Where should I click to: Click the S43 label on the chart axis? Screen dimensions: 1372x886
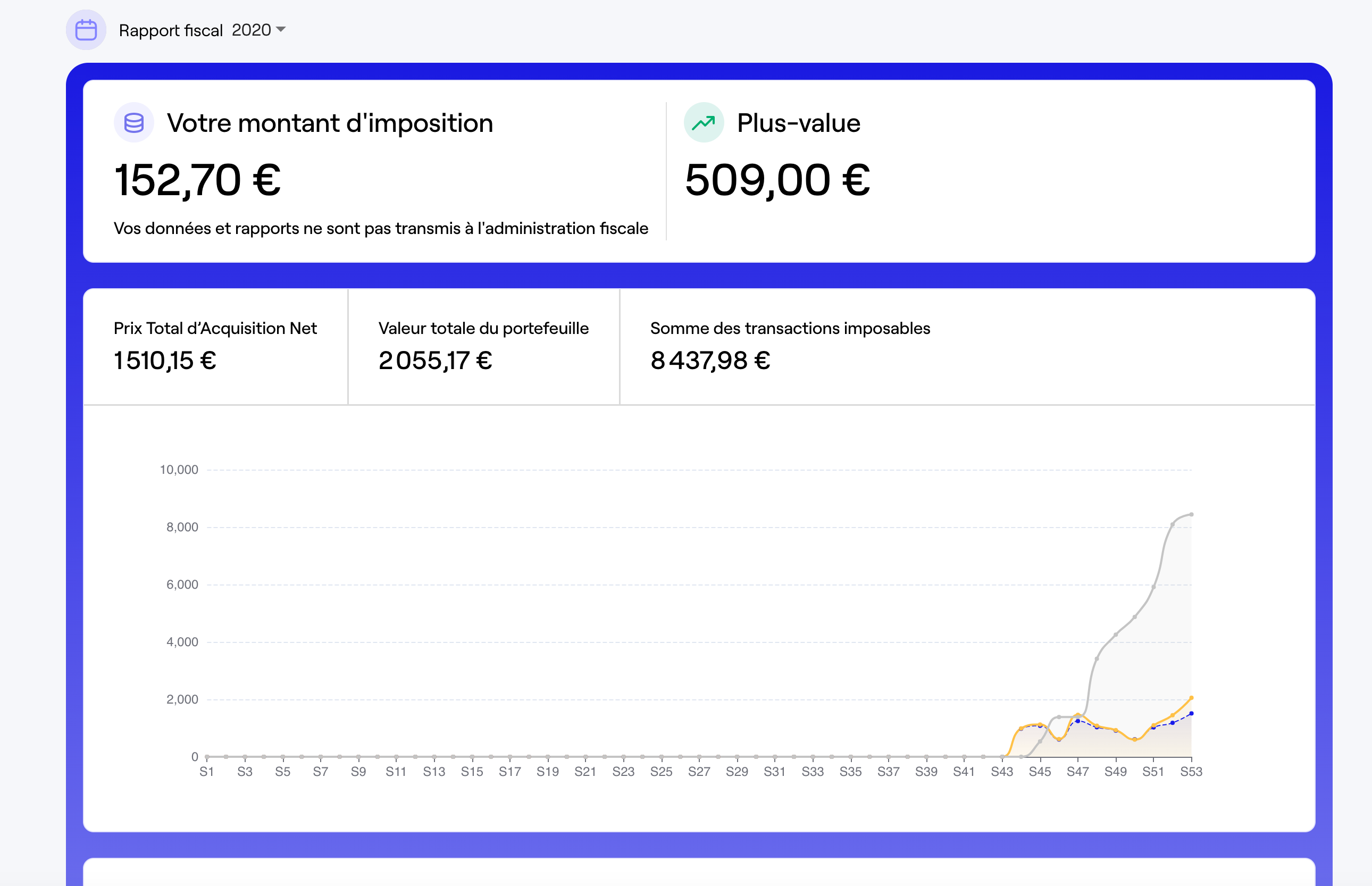click(x=1001, y=772)
